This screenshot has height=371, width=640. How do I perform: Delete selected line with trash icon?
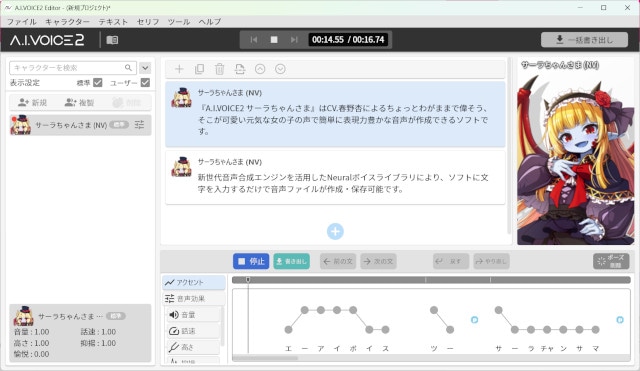coord(220,69)
